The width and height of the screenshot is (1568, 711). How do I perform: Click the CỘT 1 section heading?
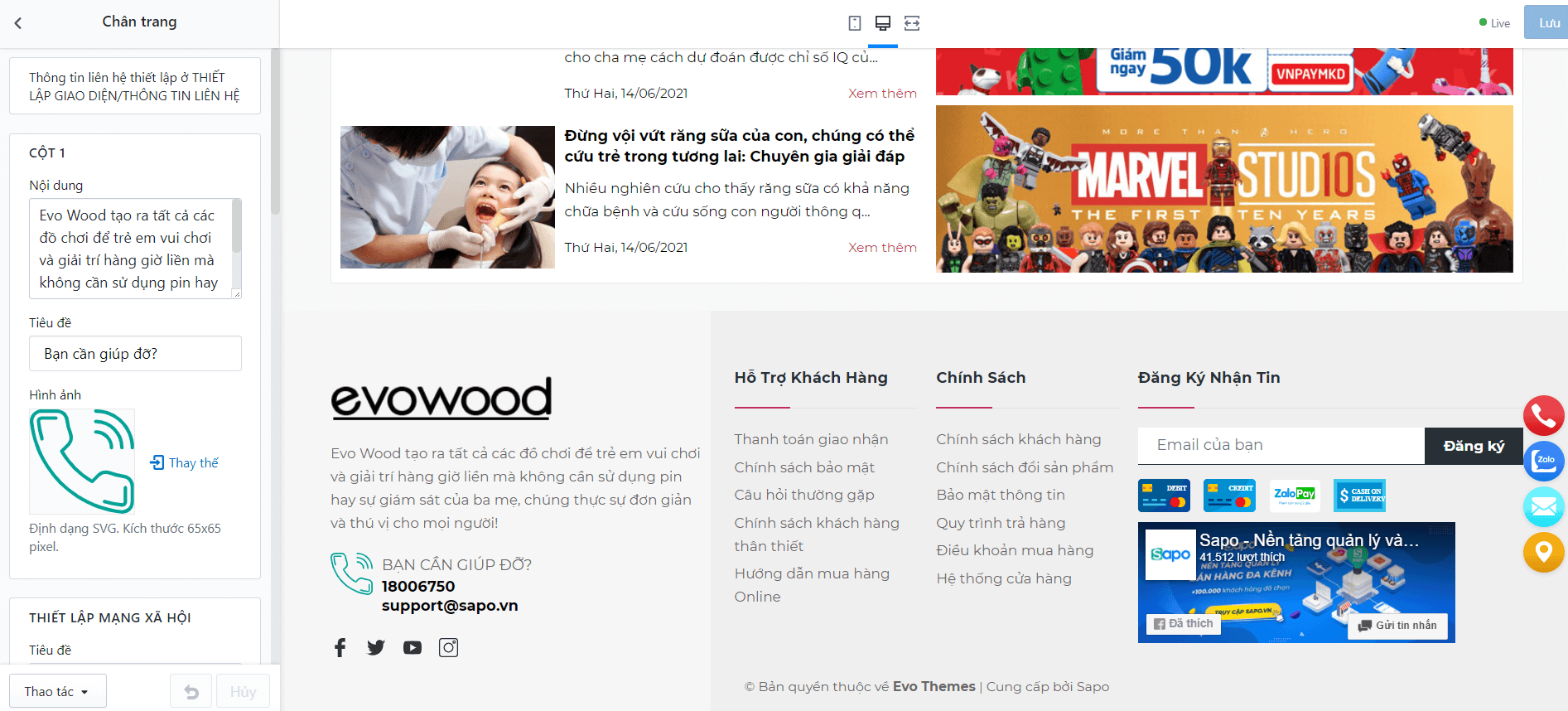[47, 152]
